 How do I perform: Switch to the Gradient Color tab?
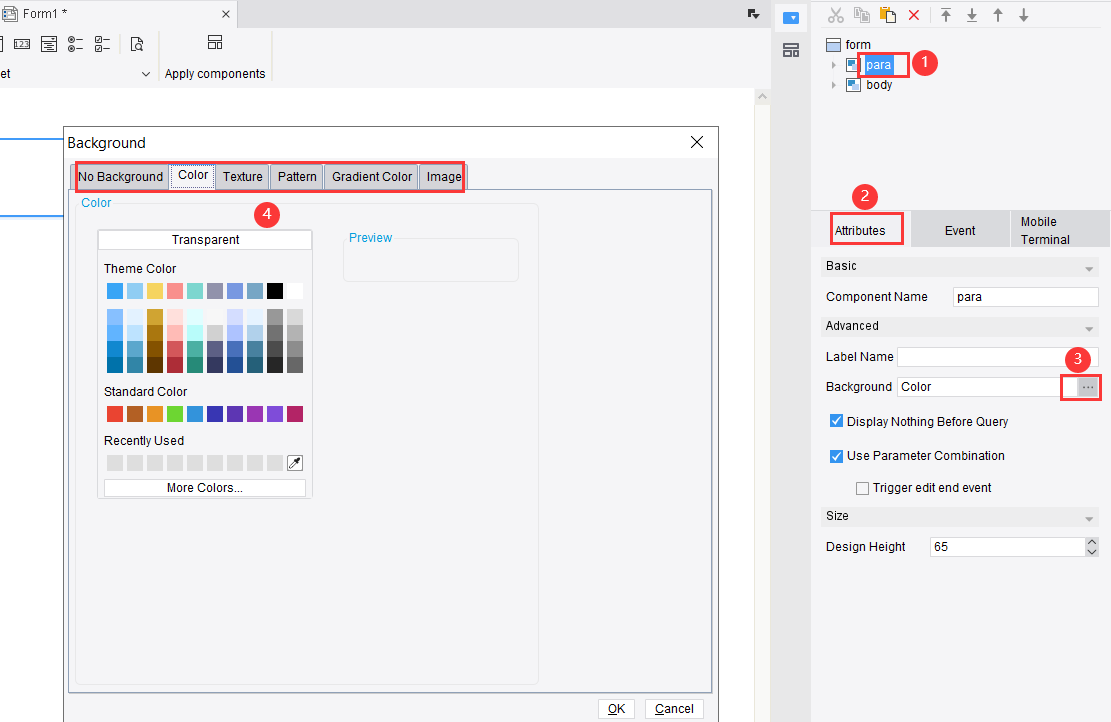(372, 177)
